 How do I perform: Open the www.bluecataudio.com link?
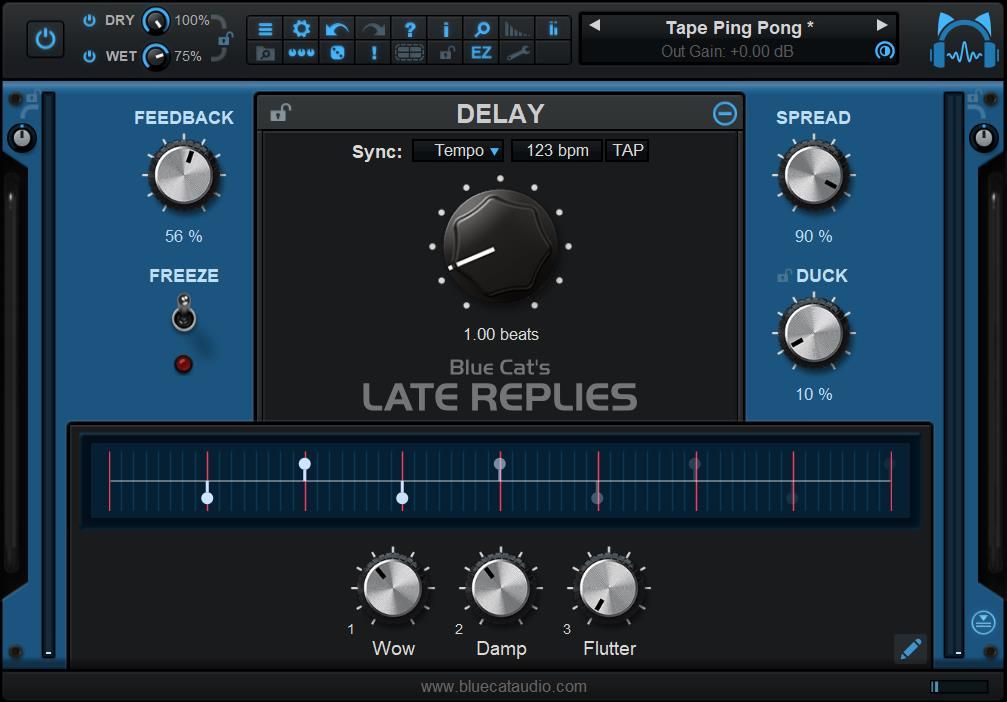click(503, 686)
